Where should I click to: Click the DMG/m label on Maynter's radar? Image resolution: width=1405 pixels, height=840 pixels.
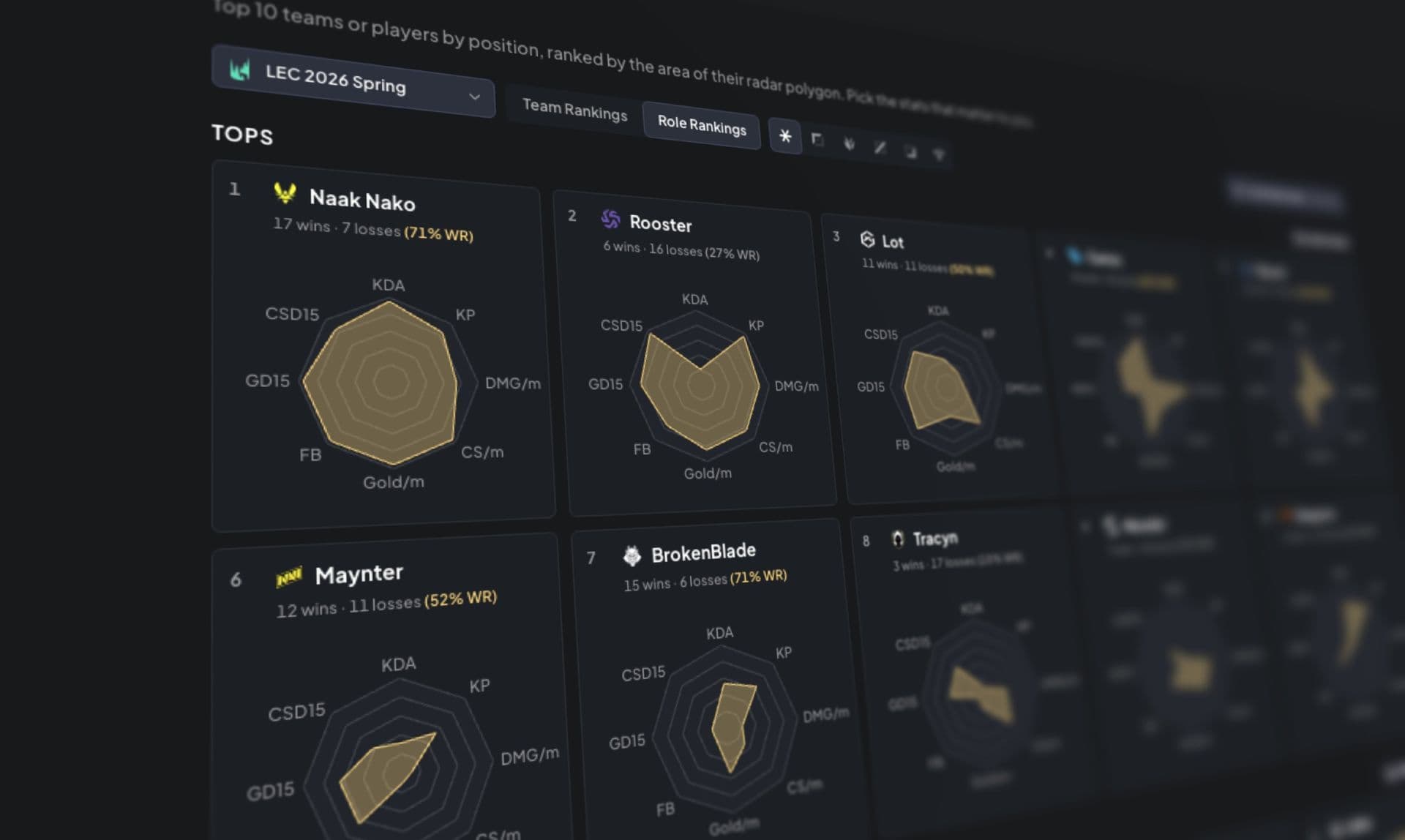point(530,755)
